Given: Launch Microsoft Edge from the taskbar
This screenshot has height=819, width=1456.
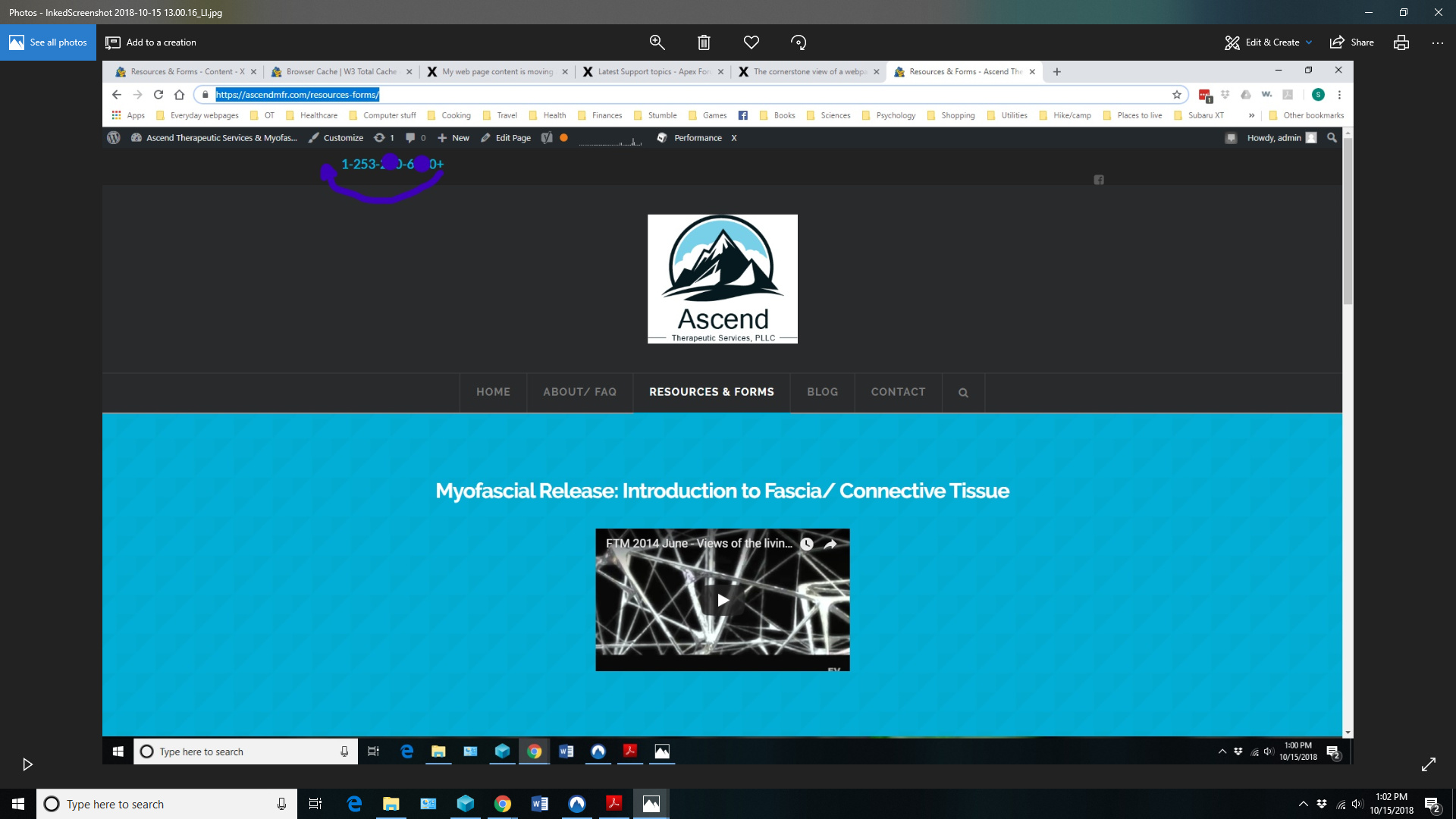Looking at the screenshot, I should tap(354, 804).
